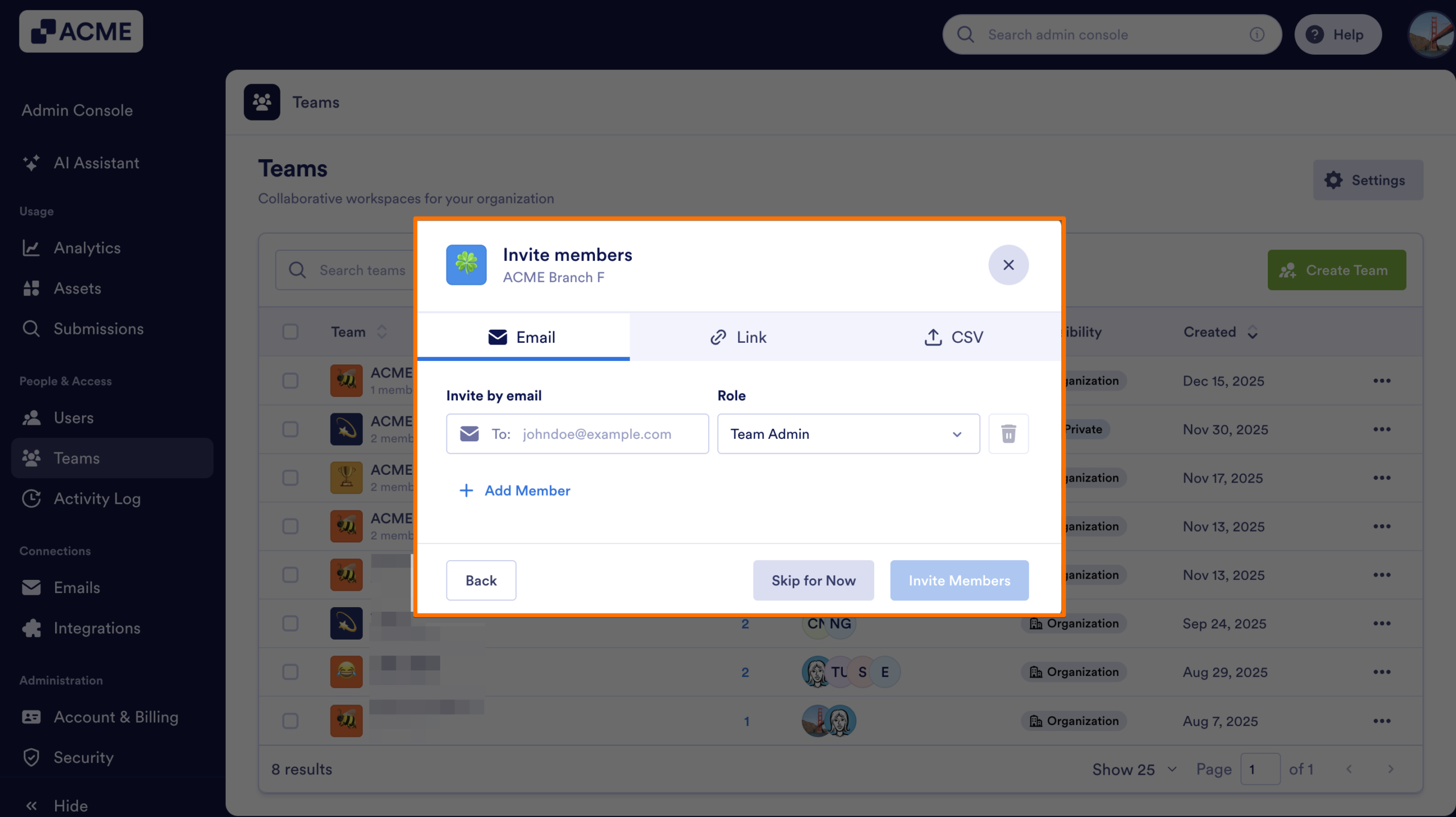Open the Activity Log
Screen dimensions: 1456x817
pos(97,499)
